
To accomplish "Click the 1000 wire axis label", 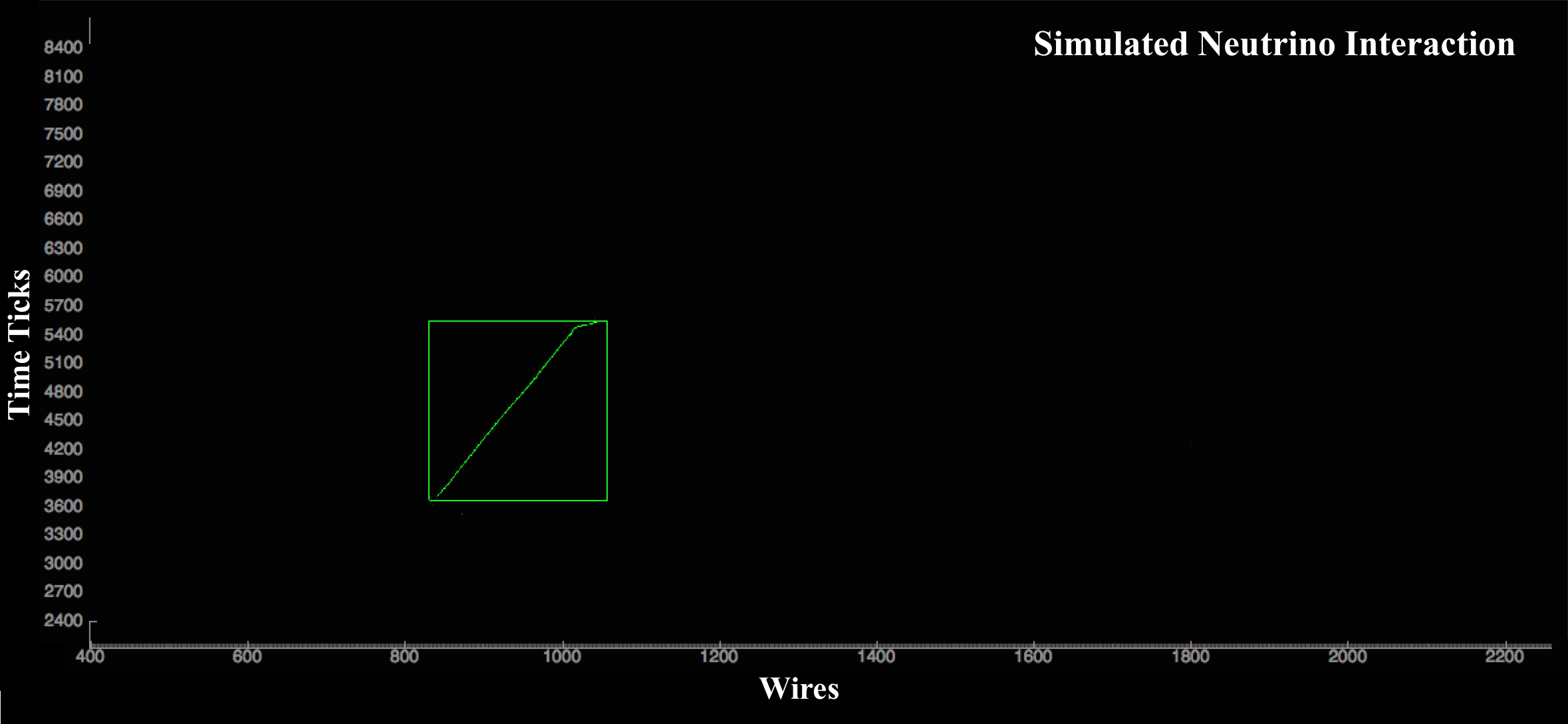I will click(562, 657).
